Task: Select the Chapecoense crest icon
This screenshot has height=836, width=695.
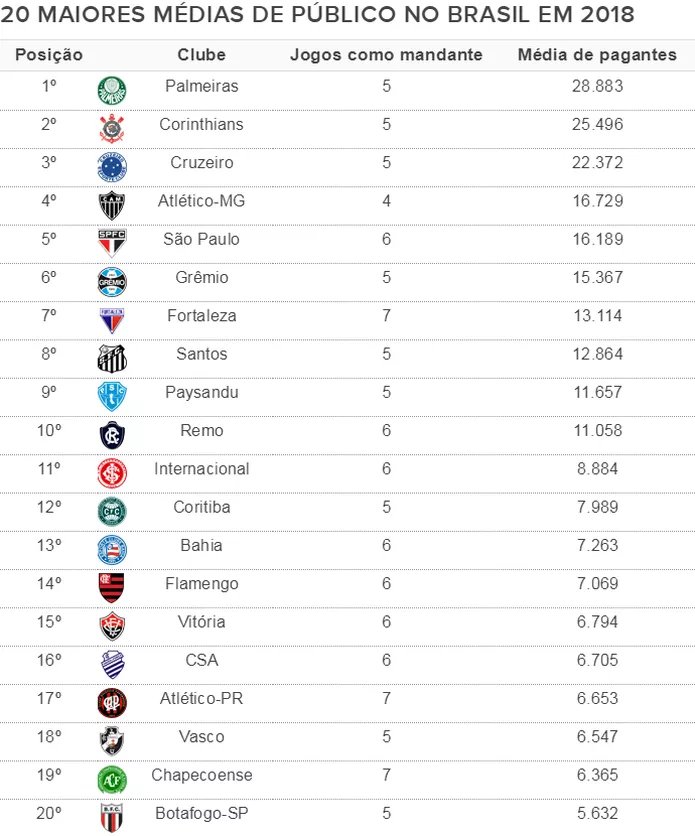Action: [x=112, y=778]
